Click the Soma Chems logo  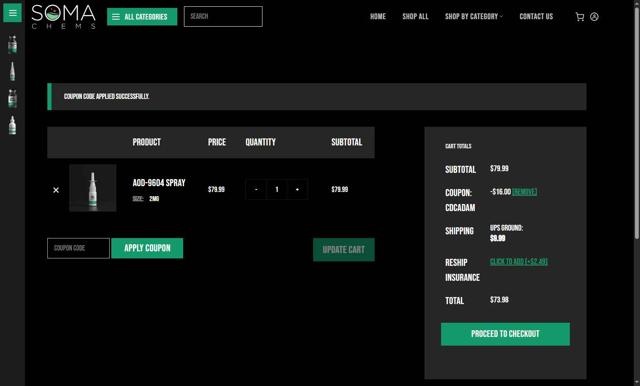click(x=63, y=17)
